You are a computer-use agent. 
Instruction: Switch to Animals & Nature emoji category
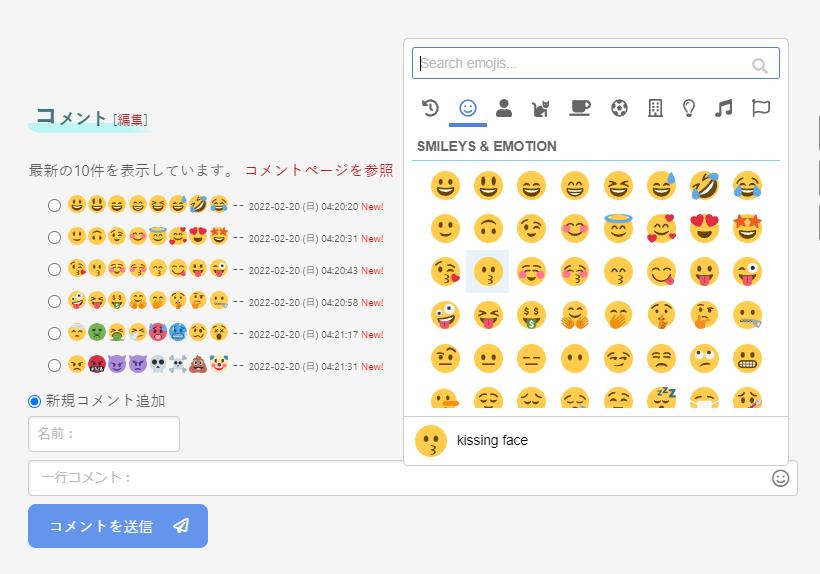pyautogui.click(x=542, y=108)
